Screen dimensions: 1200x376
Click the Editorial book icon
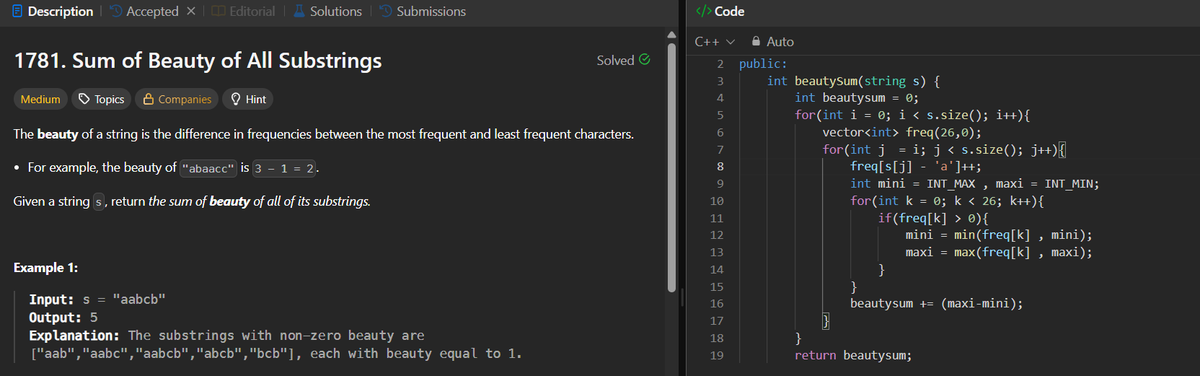218,11
